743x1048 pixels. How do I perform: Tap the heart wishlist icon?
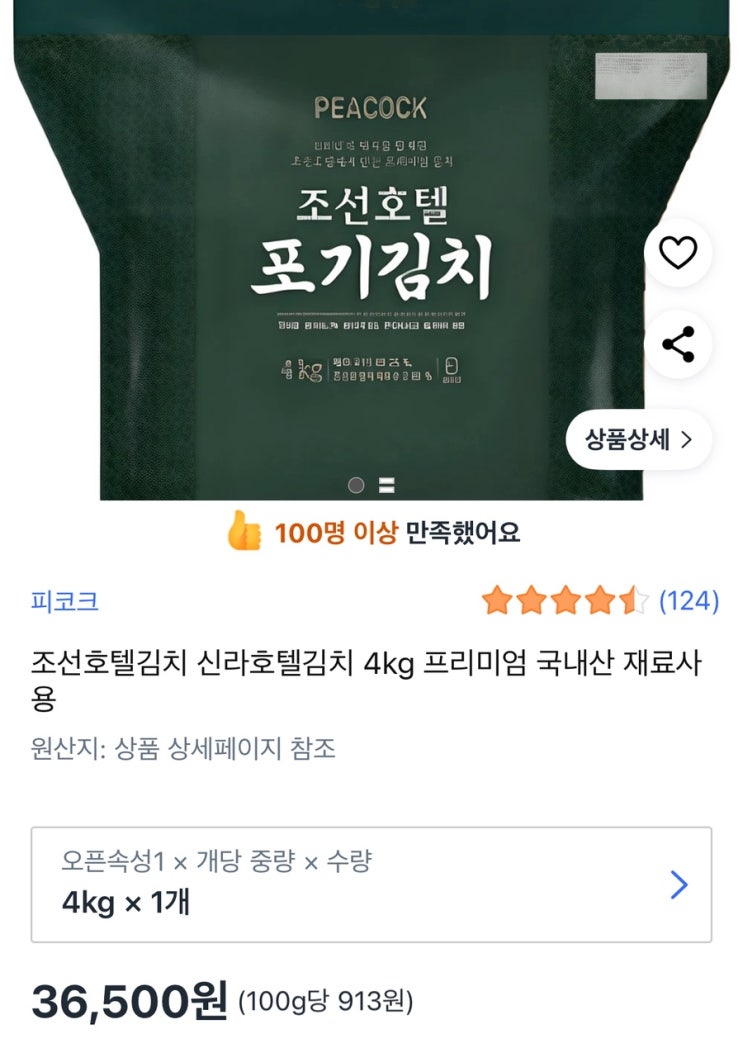678,253
